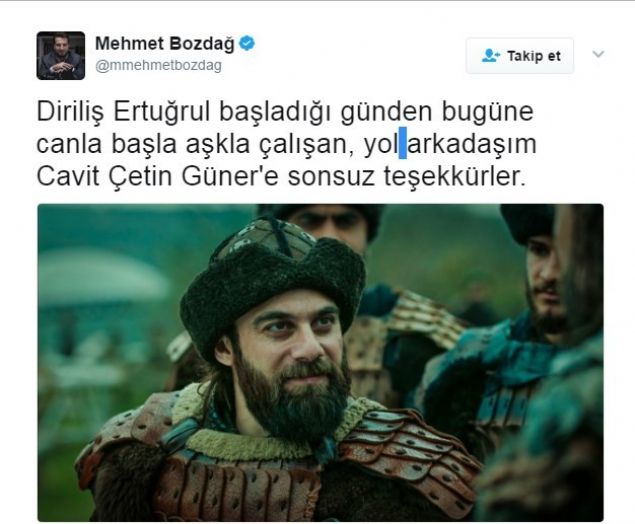Click the name "Cavit Çetin Güner'e" in tweet
635x524 pixels.
(158, 176)
